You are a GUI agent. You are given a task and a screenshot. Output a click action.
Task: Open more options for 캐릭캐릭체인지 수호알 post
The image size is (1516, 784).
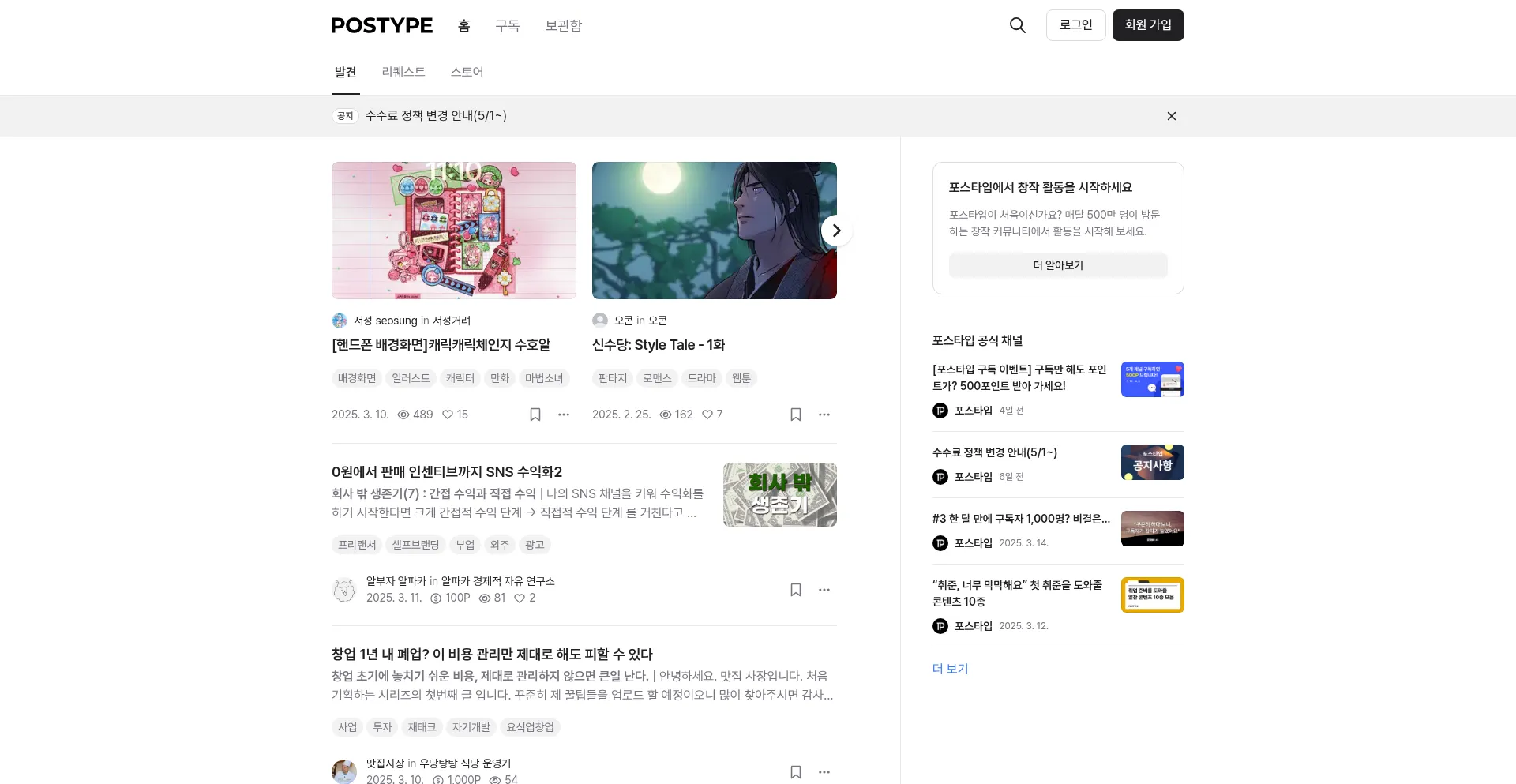click(x=564, y=415)
